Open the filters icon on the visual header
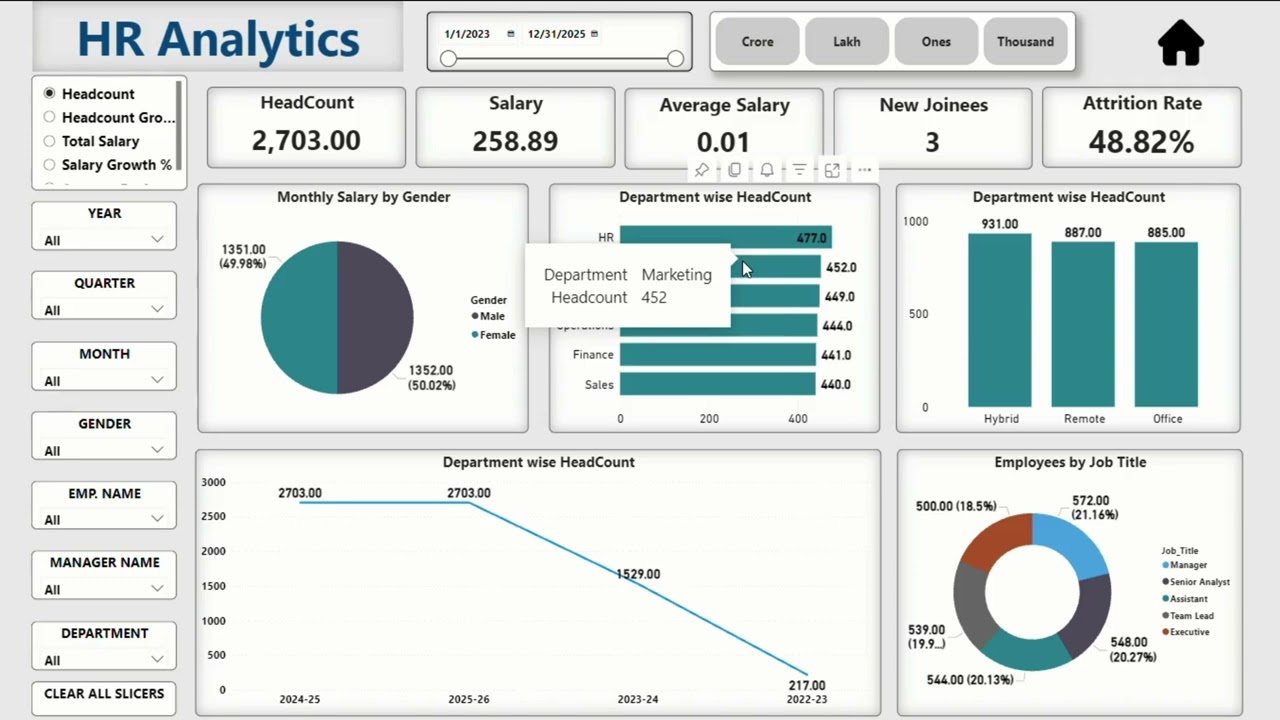1280x720 pixels. (x=799, y=170)
